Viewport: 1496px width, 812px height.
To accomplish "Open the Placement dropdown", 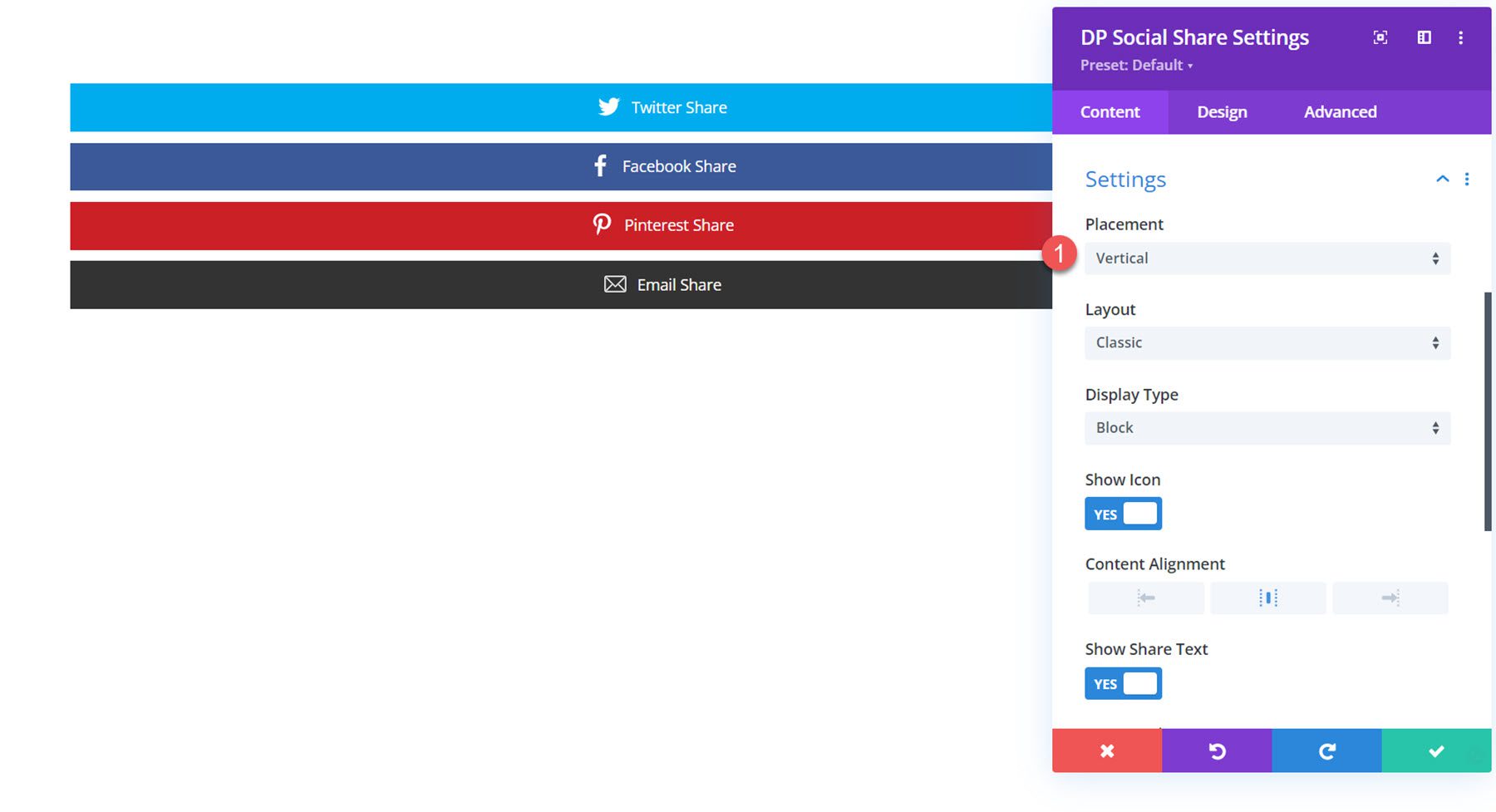I will pos(1267,258).
